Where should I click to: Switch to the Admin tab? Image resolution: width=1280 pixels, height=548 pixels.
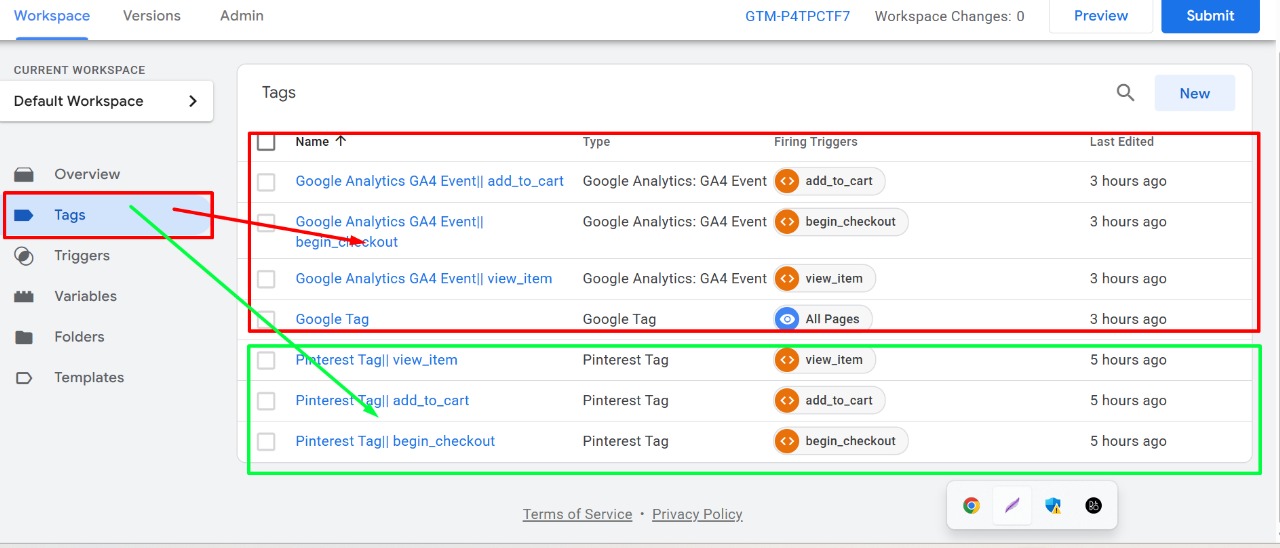[242, 16]
